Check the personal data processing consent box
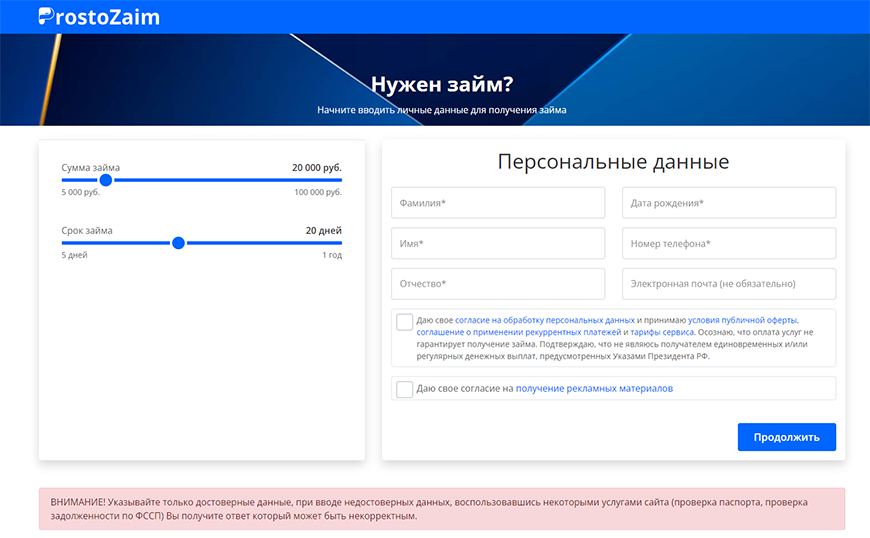 tap(404, 322)
